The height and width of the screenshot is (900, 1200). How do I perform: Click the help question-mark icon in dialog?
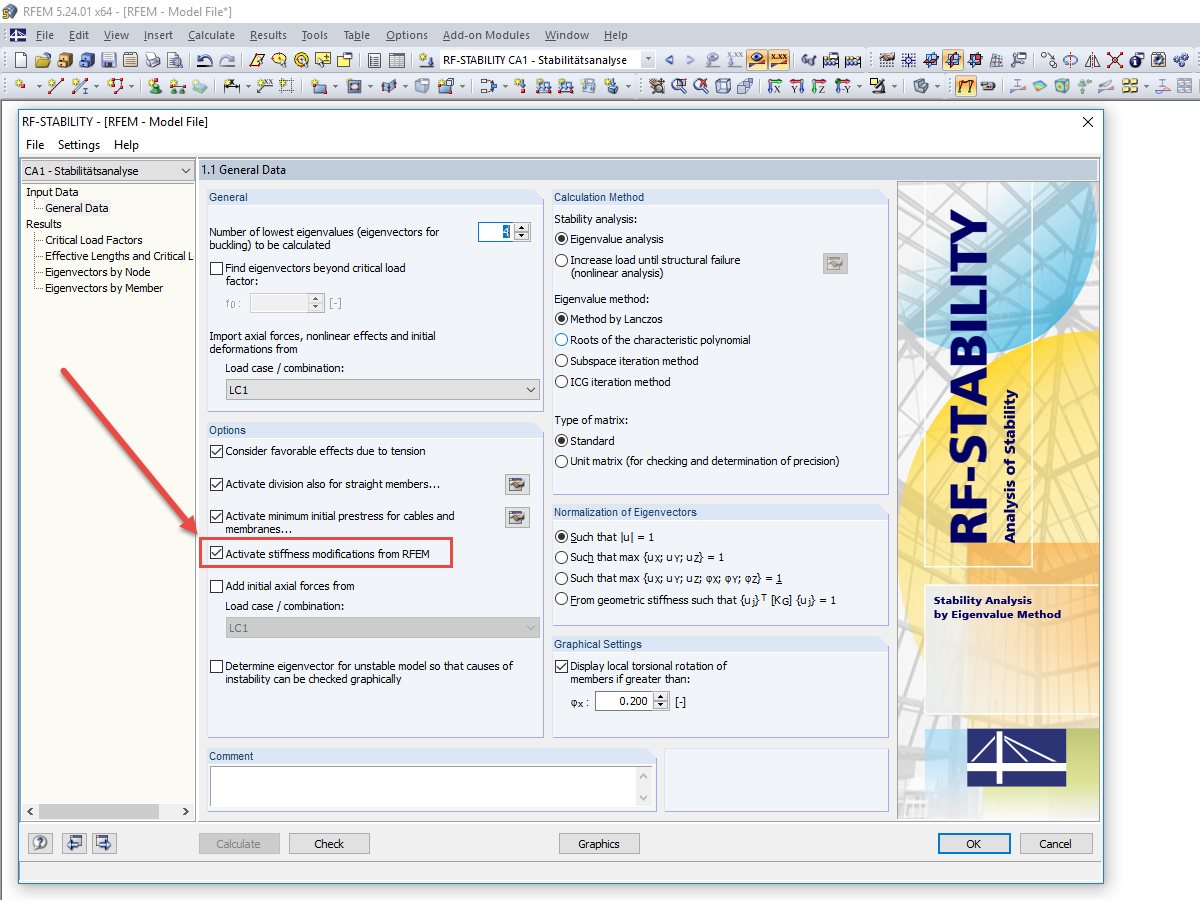[x=39, y=843]
